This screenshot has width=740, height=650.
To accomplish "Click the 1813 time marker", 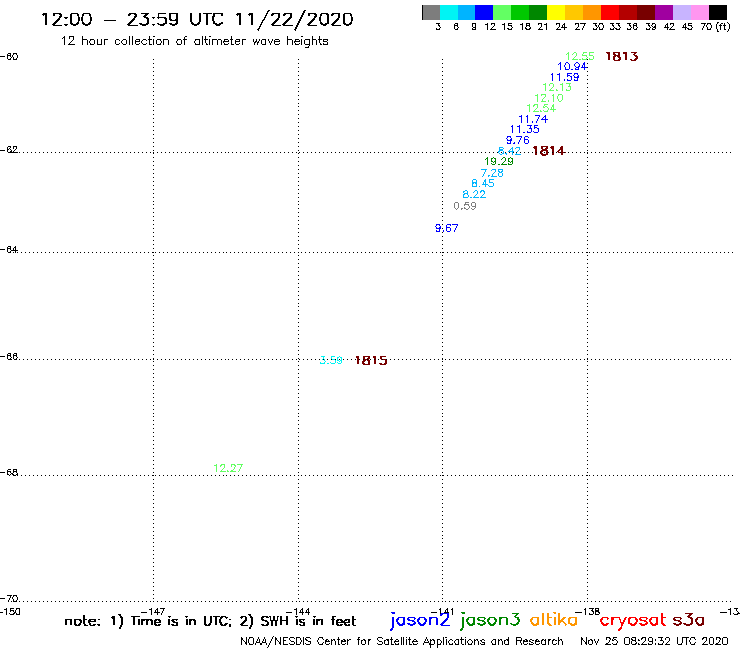I will point(622,57).
